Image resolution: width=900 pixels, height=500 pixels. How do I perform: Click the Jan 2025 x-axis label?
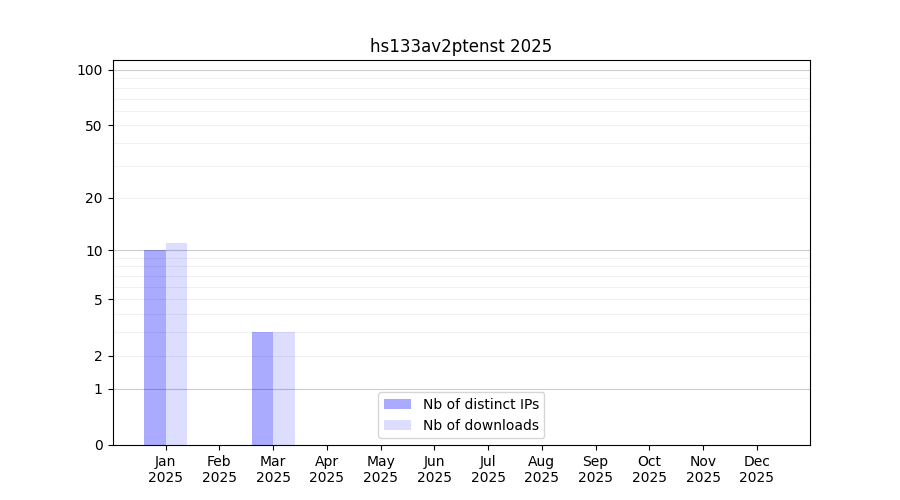pyautogui.click(x=165, y=469)
